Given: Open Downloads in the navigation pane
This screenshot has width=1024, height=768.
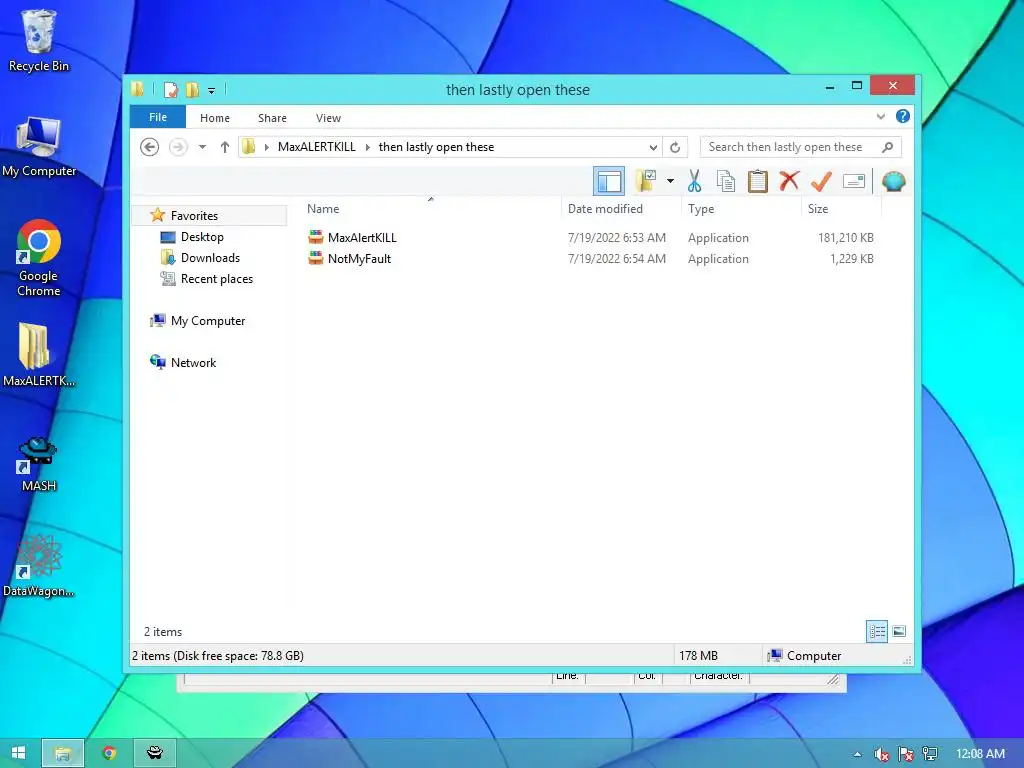Looking at the screenshot, I should pyautogui.click(x=210, y=258).
